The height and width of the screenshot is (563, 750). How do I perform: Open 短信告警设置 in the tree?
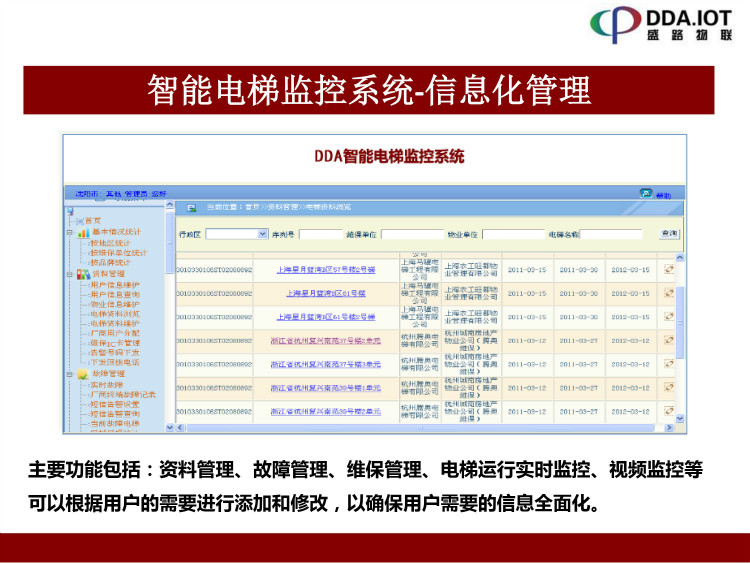115,404
